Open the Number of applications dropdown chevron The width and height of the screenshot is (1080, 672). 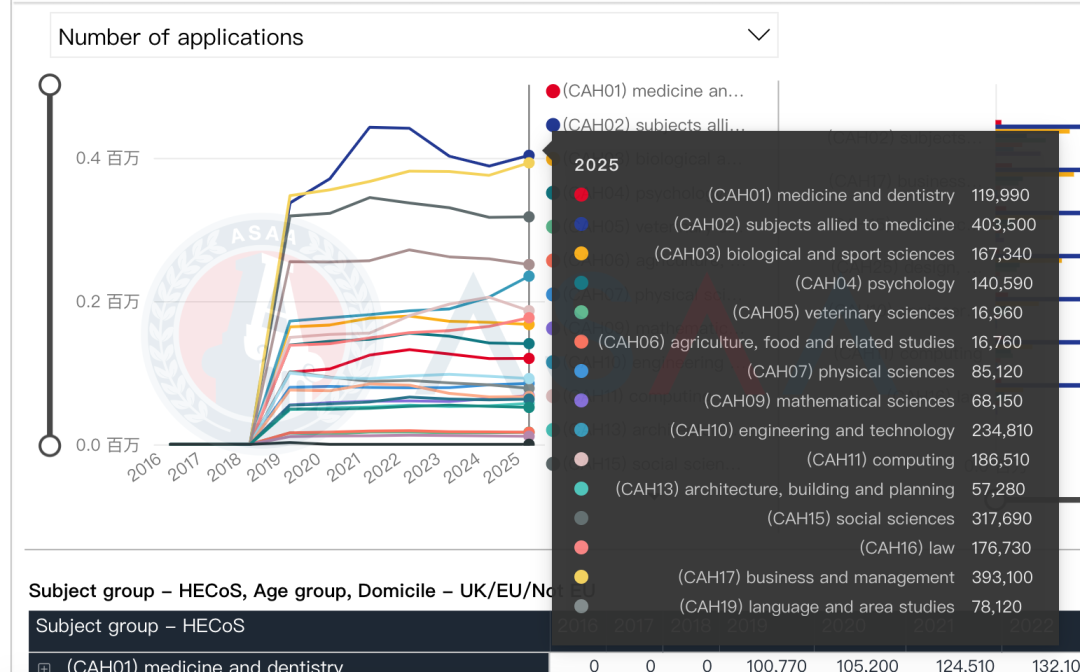coord(758,36)
